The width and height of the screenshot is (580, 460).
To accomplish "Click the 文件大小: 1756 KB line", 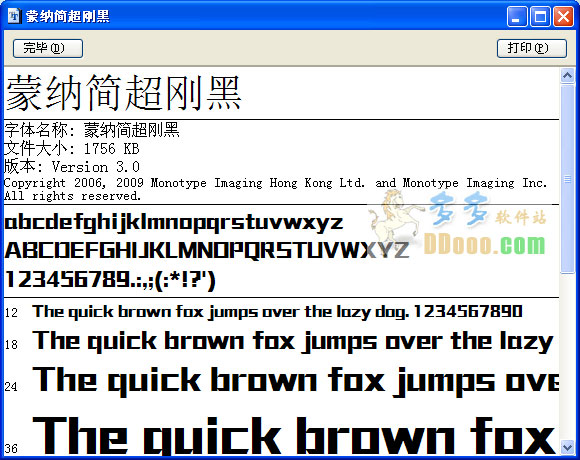I will tap(72, 149).
